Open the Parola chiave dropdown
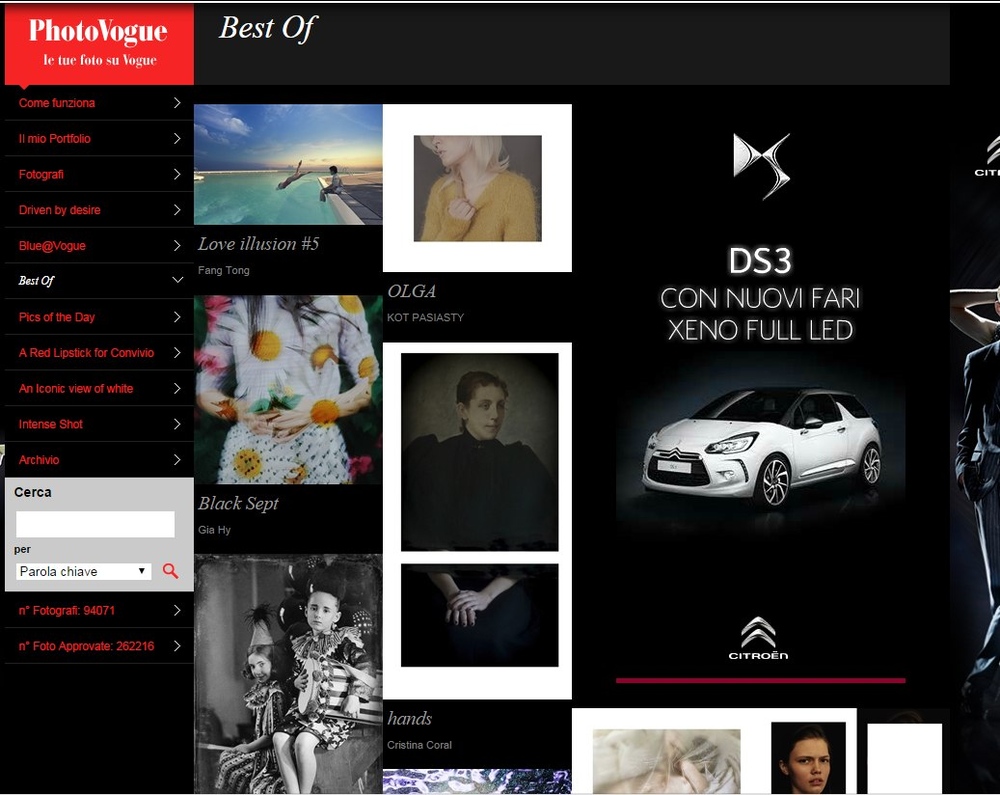The image size is (1000, 795). [84, 571]
